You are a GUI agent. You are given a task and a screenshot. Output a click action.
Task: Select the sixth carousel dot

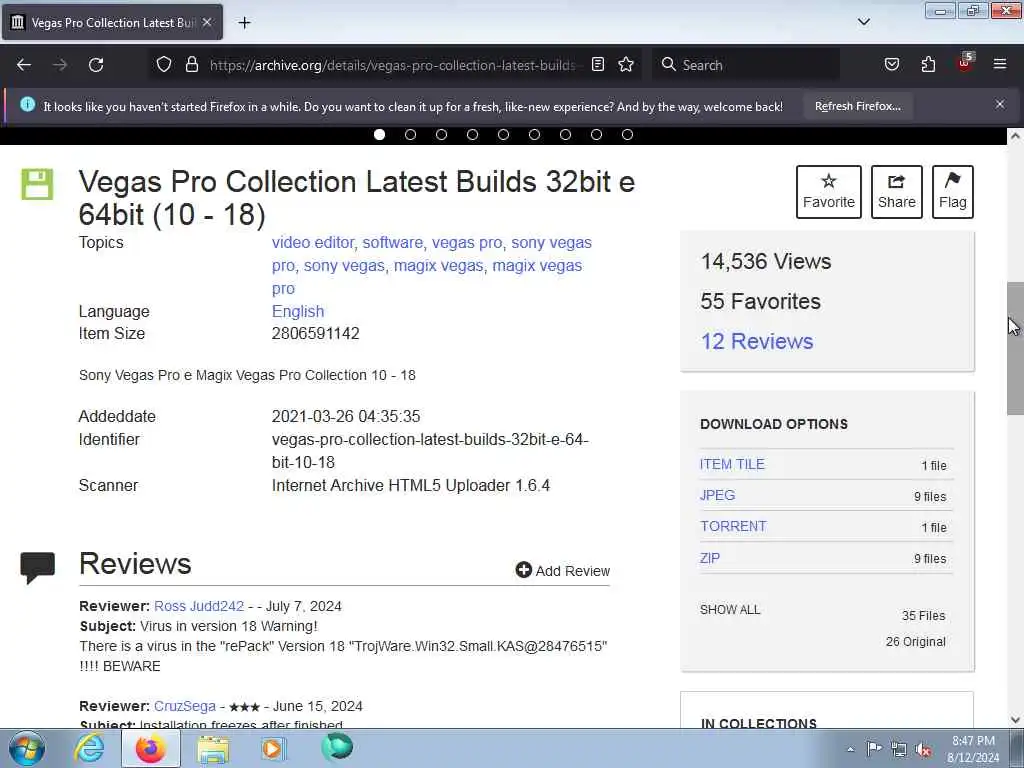tap(534, 135)
